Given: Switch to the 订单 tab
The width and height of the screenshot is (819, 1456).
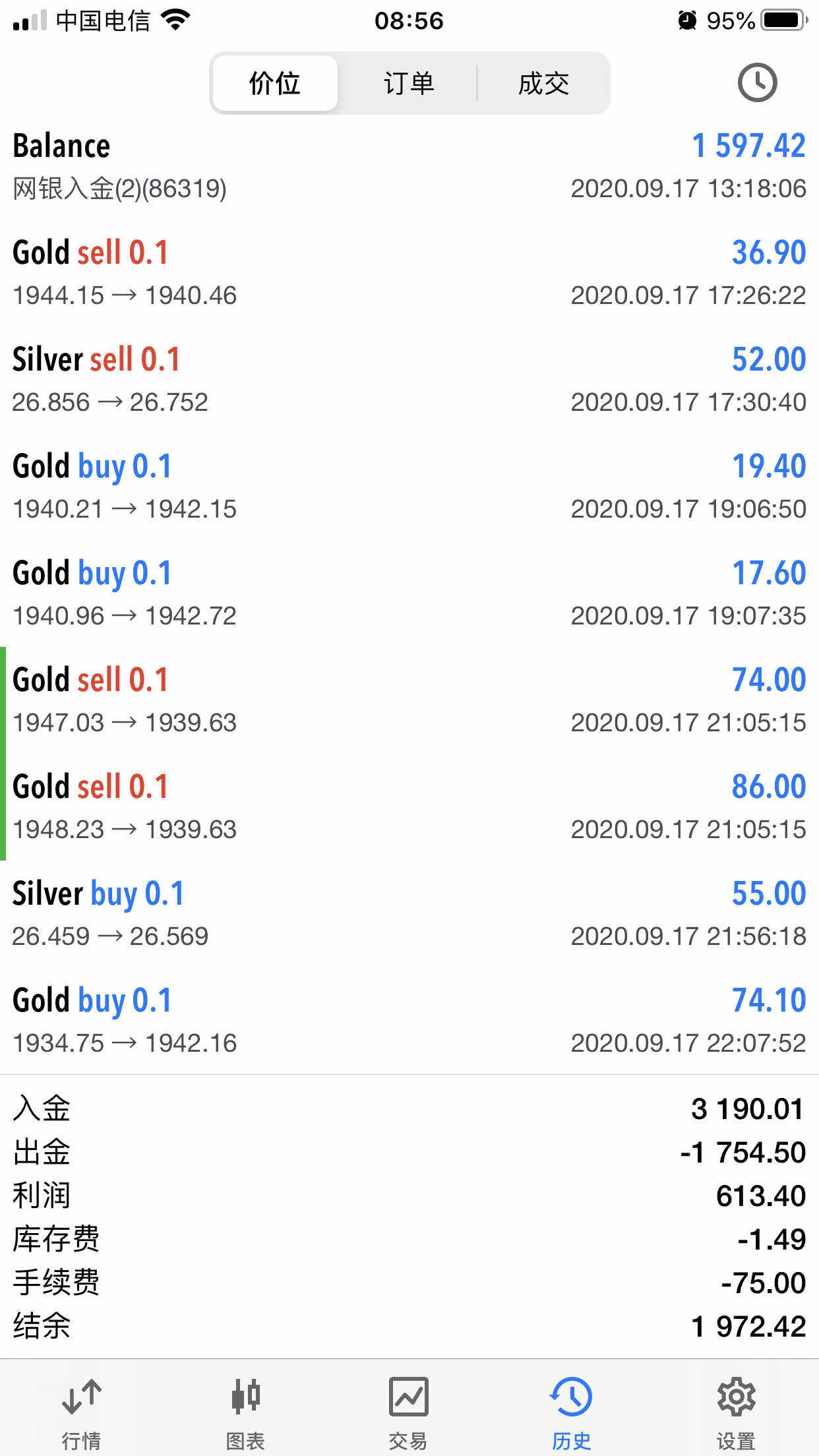Looking at the screenshot, I should (x=409, y=84).
